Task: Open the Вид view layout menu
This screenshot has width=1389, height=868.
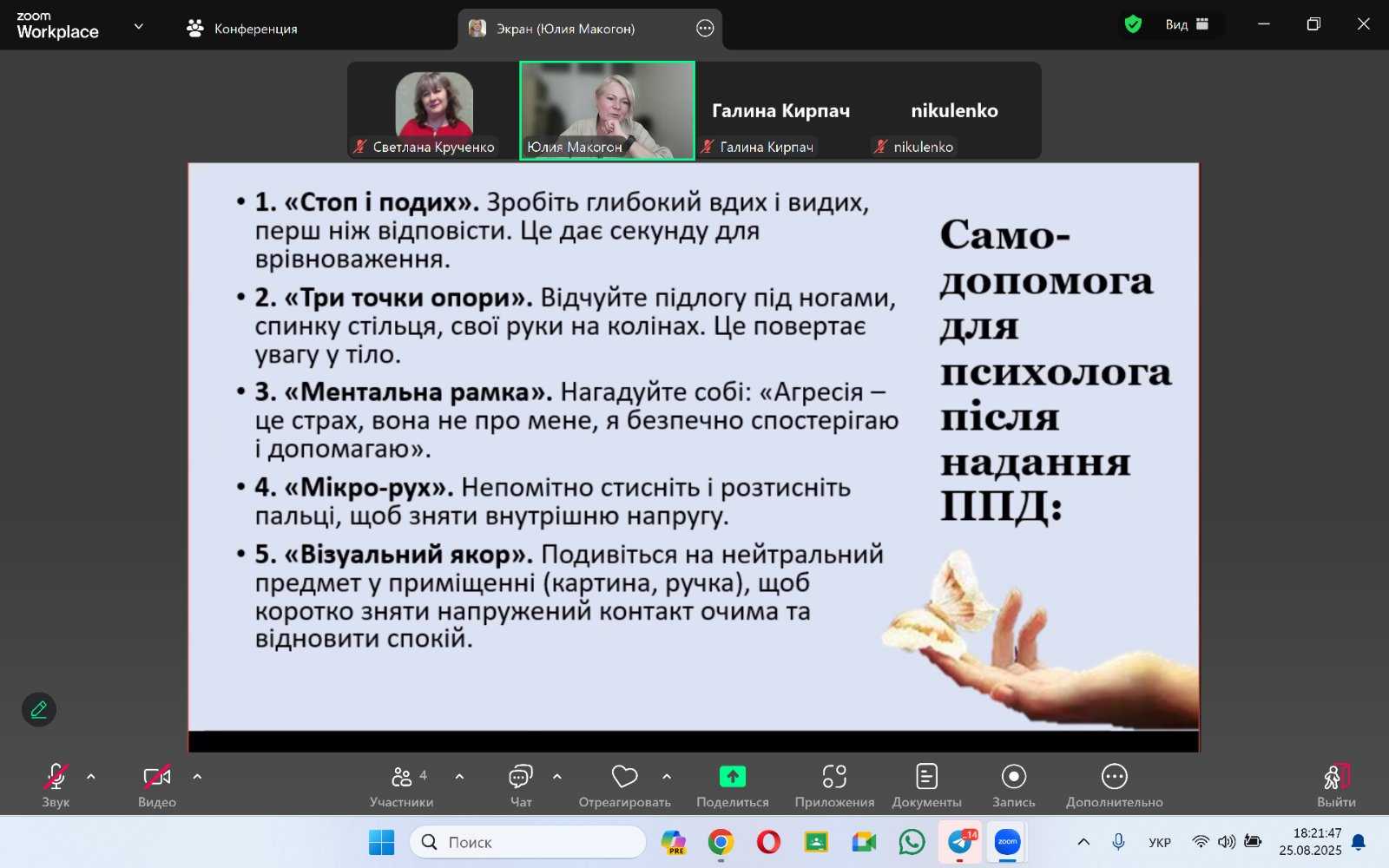Action: click(1187, 24)
